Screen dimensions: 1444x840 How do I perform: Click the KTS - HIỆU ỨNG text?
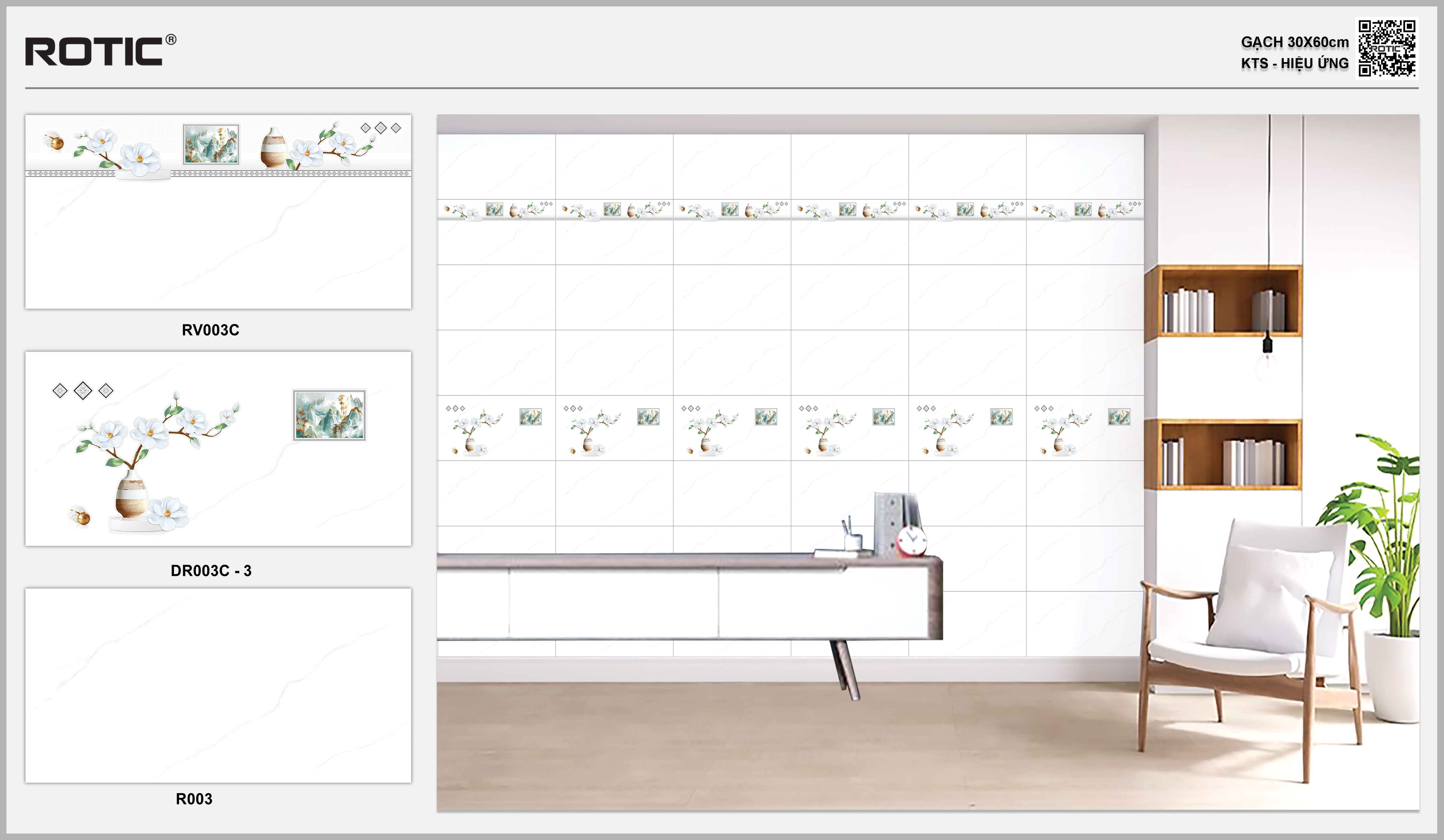coord(1294,63)
